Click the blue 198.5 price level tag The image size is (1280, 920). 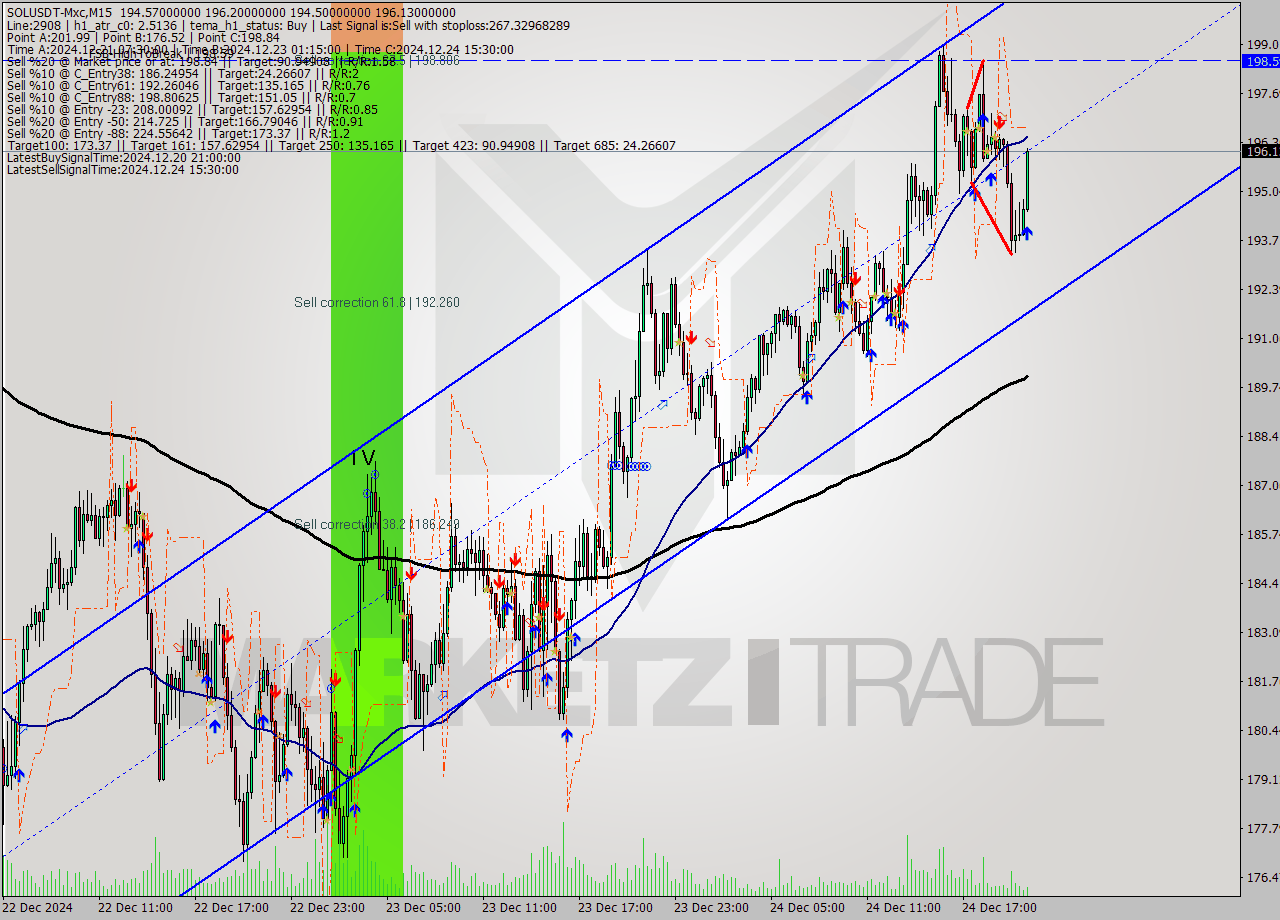[x=1260, y=61]
